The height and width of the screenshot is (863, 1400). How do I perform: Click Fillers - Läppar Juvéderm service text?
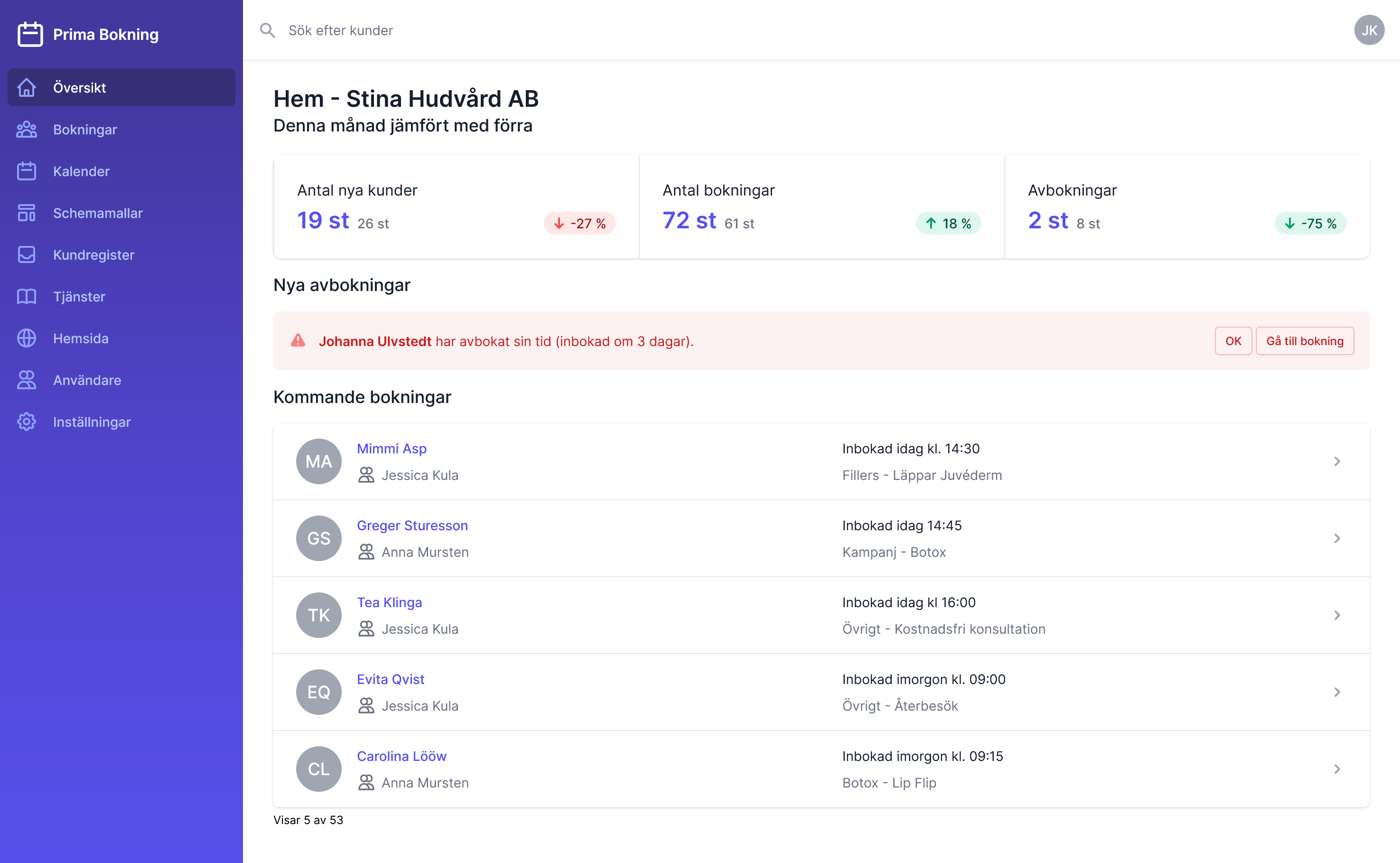922,475
